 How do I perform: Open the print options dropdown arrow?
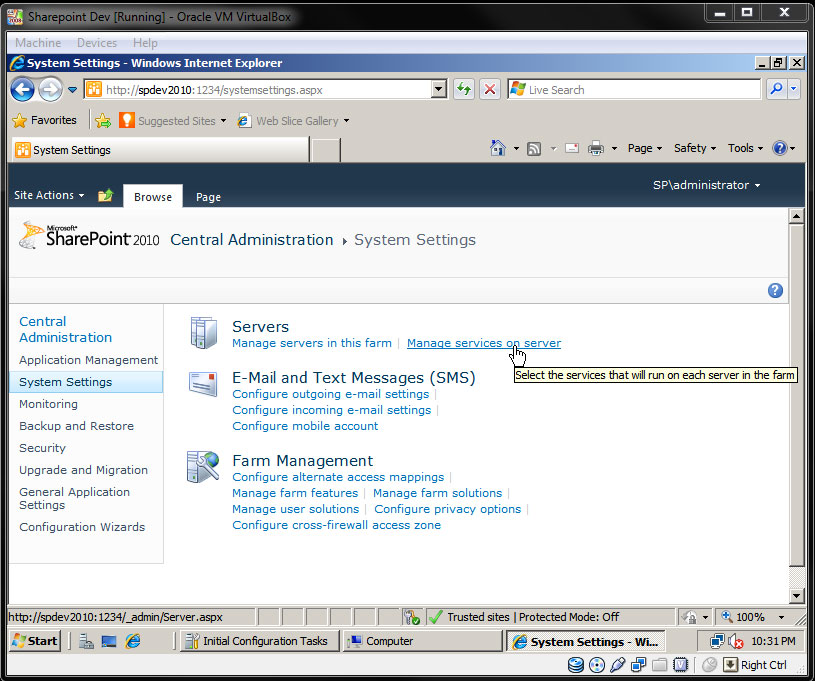614,149
